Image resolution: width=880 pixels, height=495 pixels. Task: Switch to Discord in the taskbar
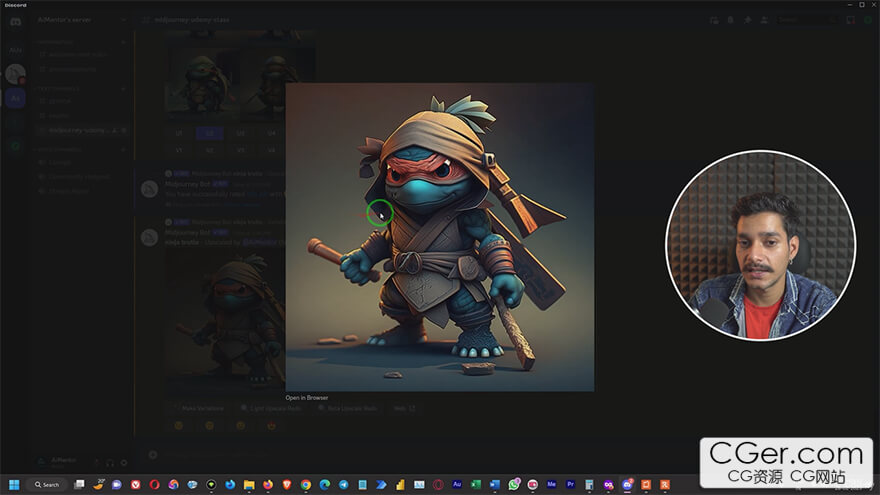(x=627, y=484)
